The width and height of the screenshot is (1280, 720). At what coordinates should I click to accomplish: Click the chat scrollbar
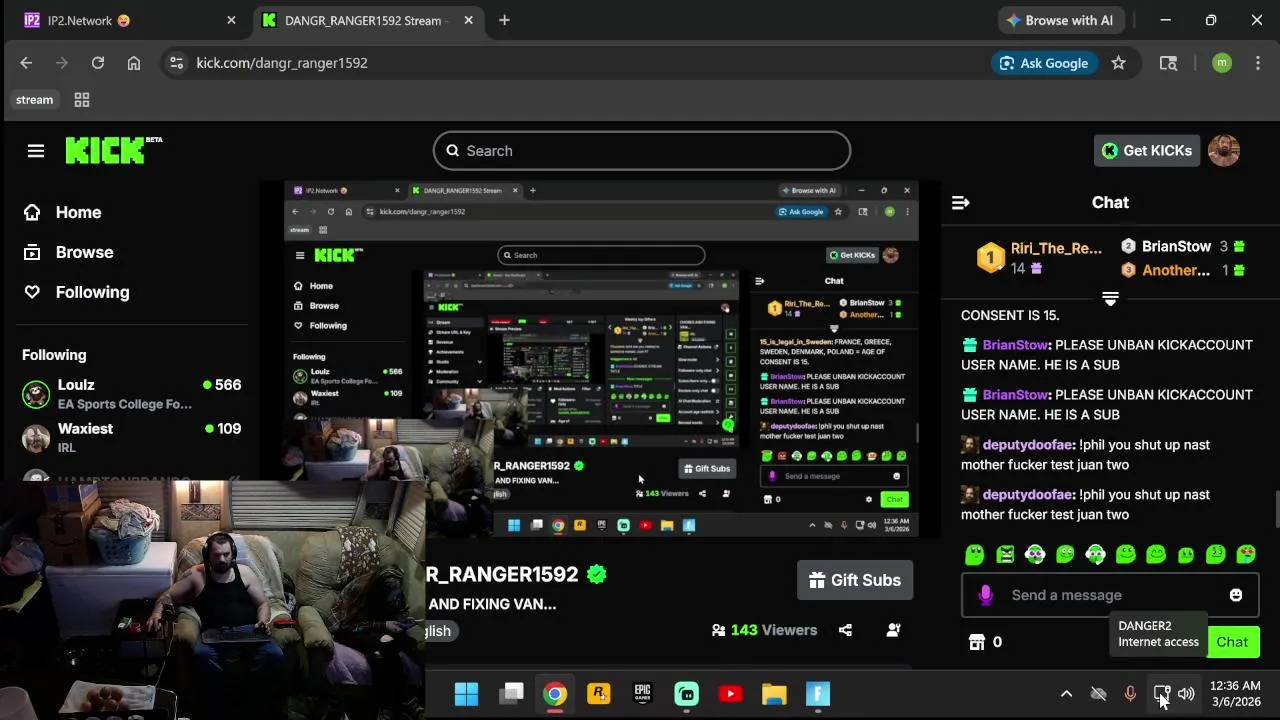coord(1276,510)
